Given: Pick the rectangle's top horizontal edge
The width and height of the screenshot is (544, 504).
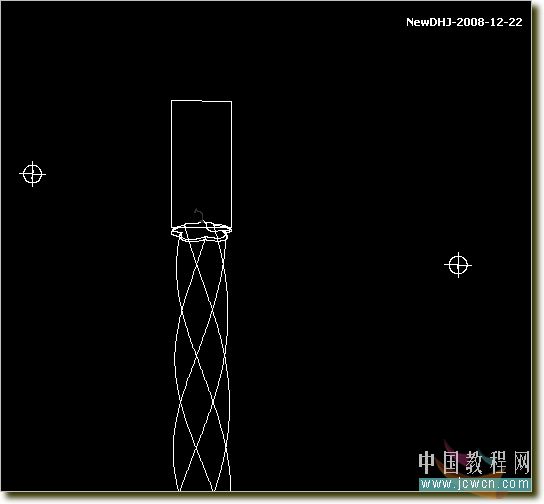Looking at the screenshot, I should point(201,101).
